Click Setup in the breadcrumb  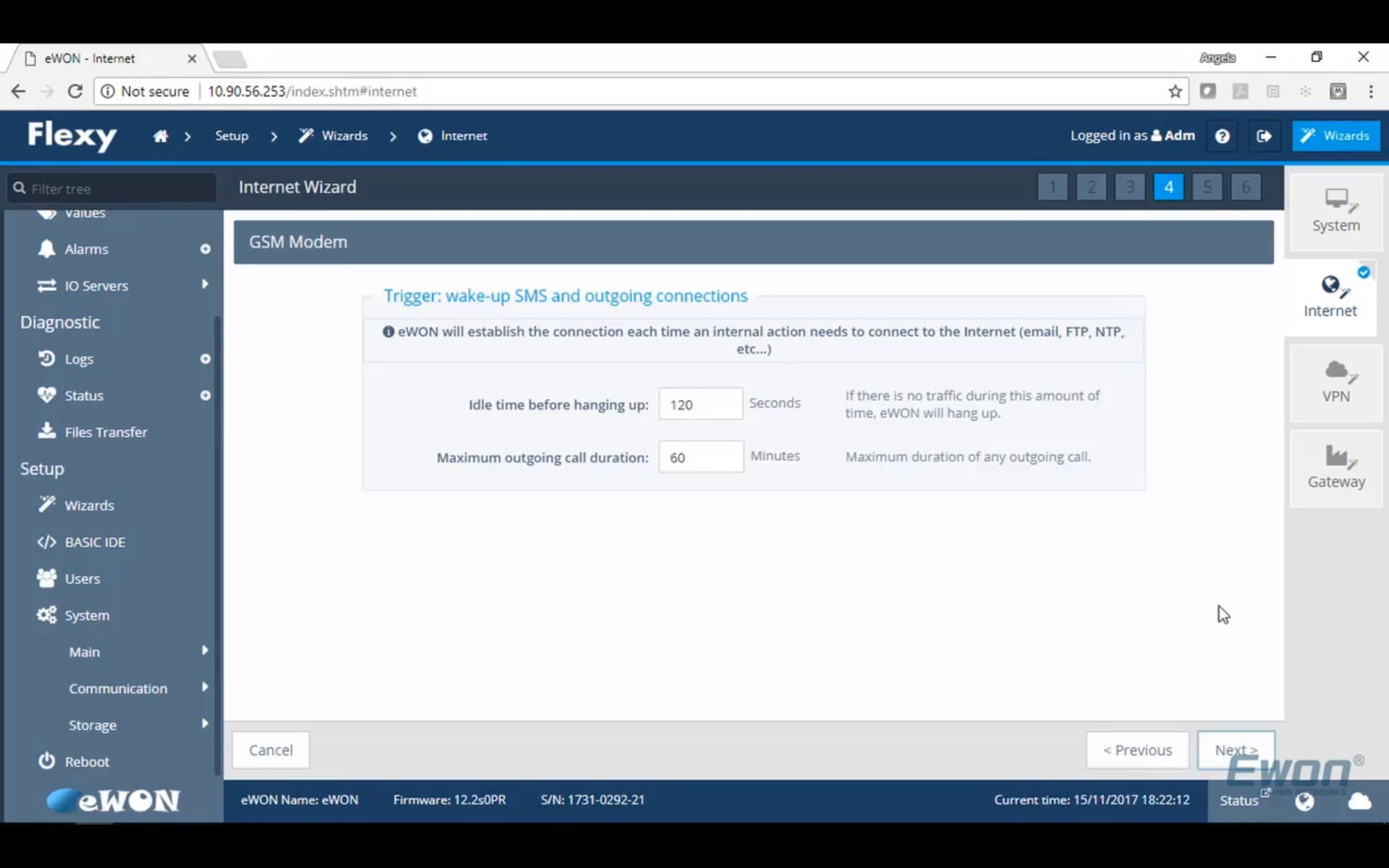click(231, 136)
